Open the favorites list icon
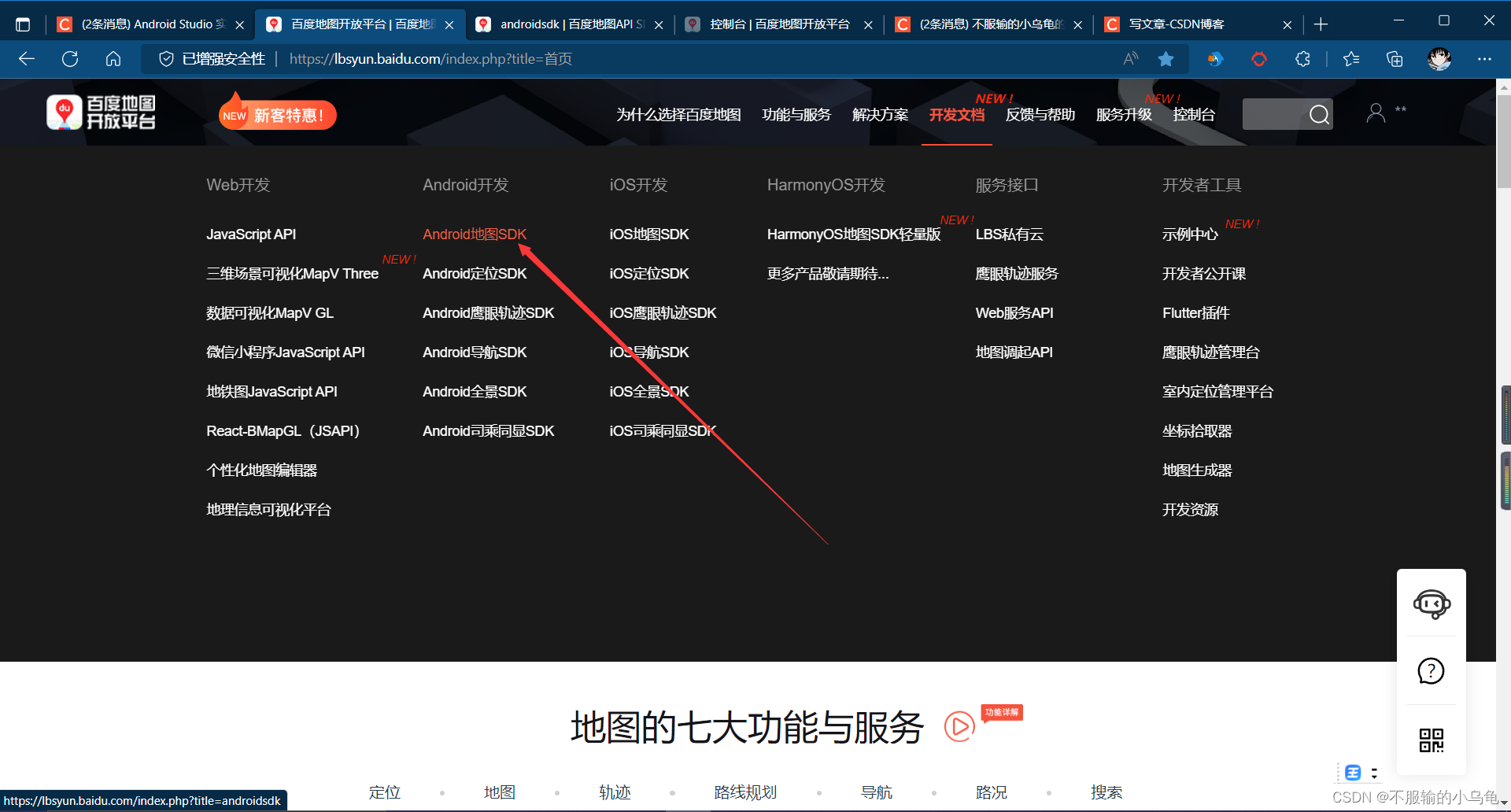This screenshot has height=812, width=1511. click(1351, 59)
